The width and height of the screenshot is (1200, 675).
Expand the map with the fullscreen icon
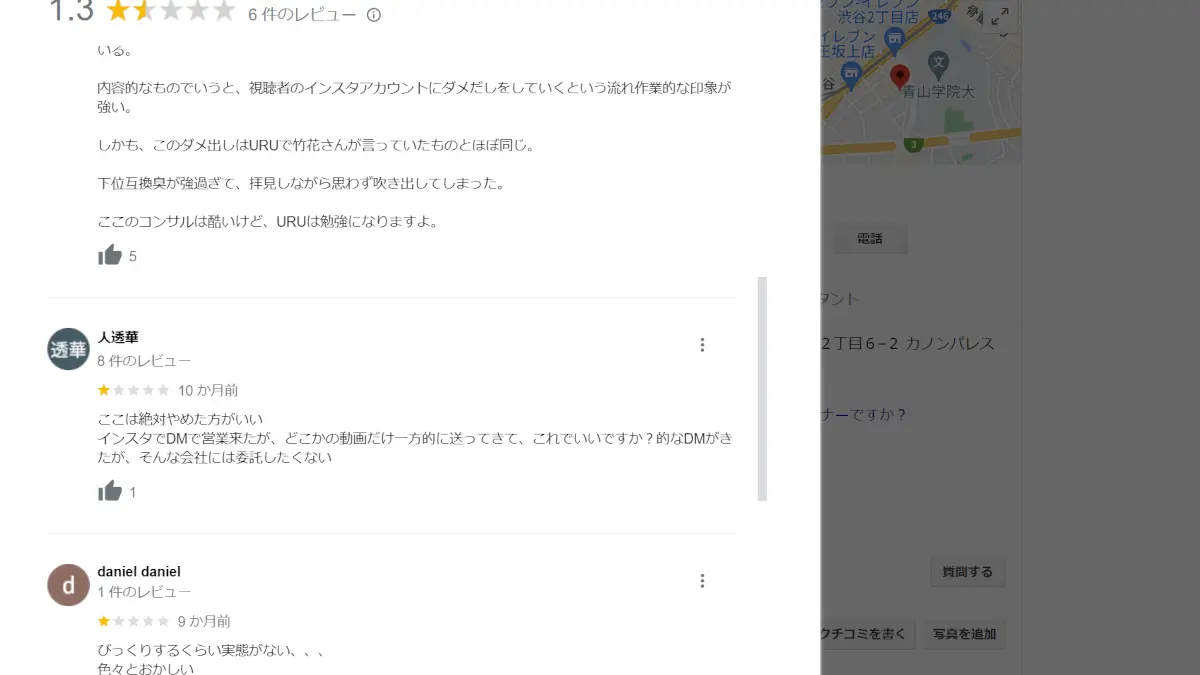(1000, 16)
